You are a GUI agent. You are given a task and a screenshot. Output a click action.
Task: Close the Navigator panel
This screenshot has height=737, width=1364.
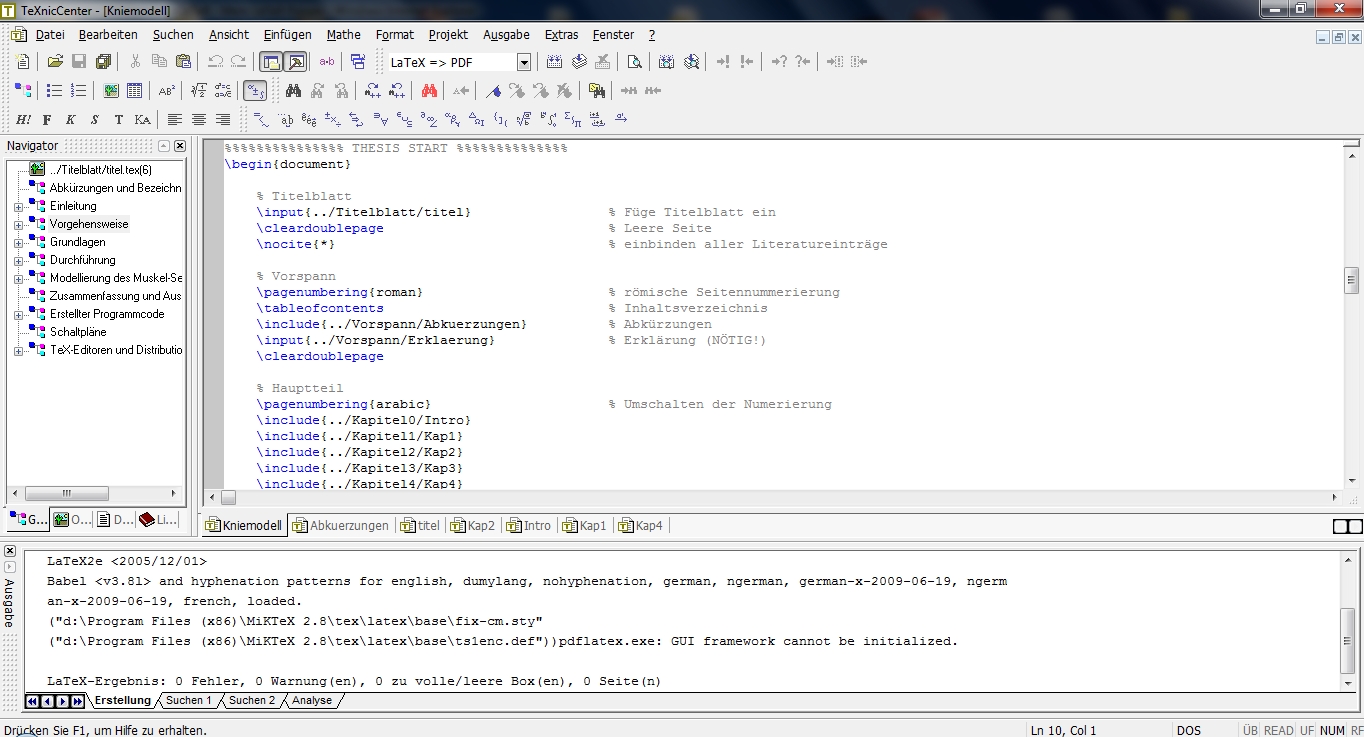pos(180,146)
